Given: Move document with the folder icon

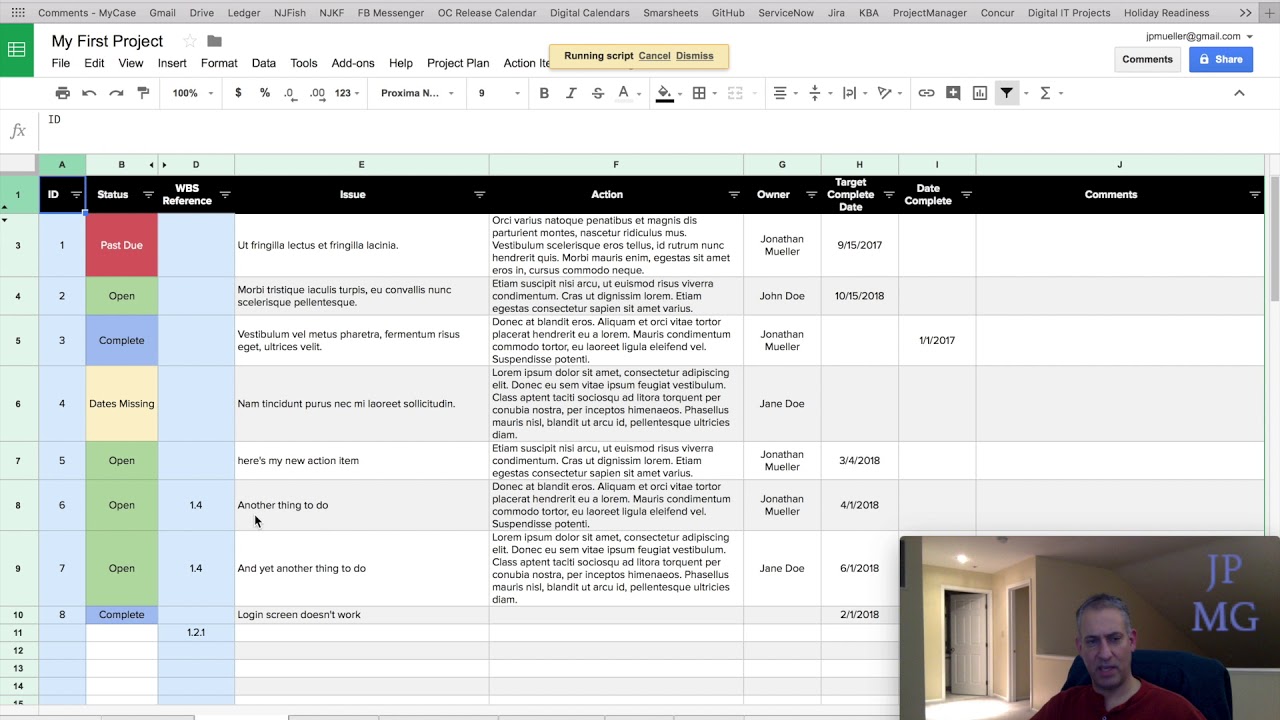Looking at the screenshot, I should (x=214, y=41).
